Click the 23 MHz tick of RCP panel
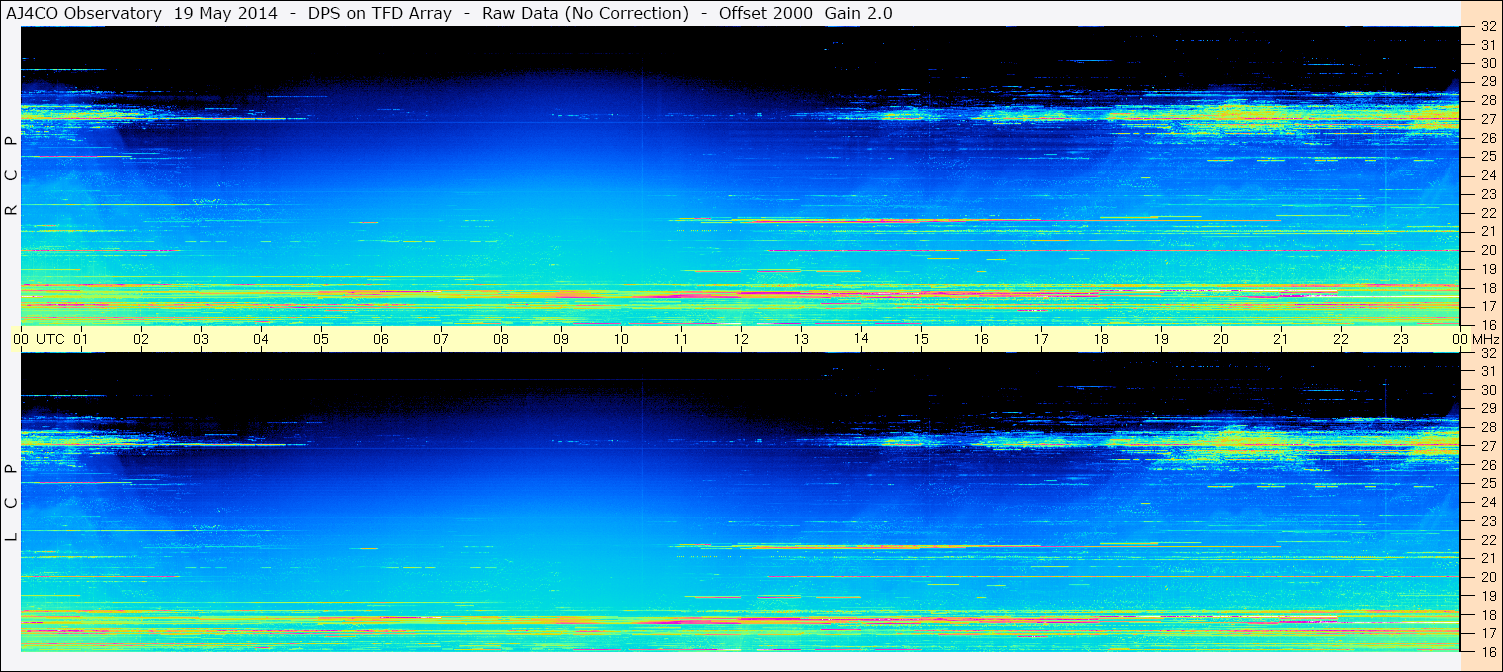The height and width of the screenshot is (672, 1503). 1488,194
